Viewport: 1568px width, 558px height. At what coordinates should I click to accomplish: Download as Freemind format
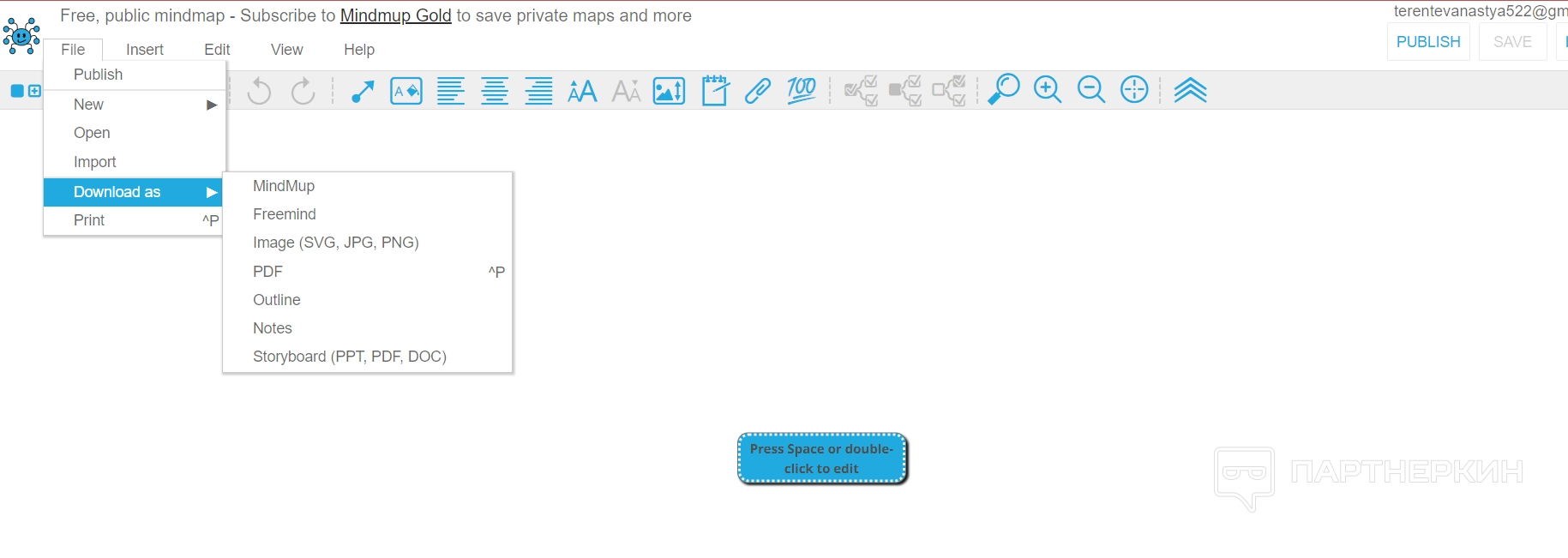pyautogui.click(x=368, y=214)
